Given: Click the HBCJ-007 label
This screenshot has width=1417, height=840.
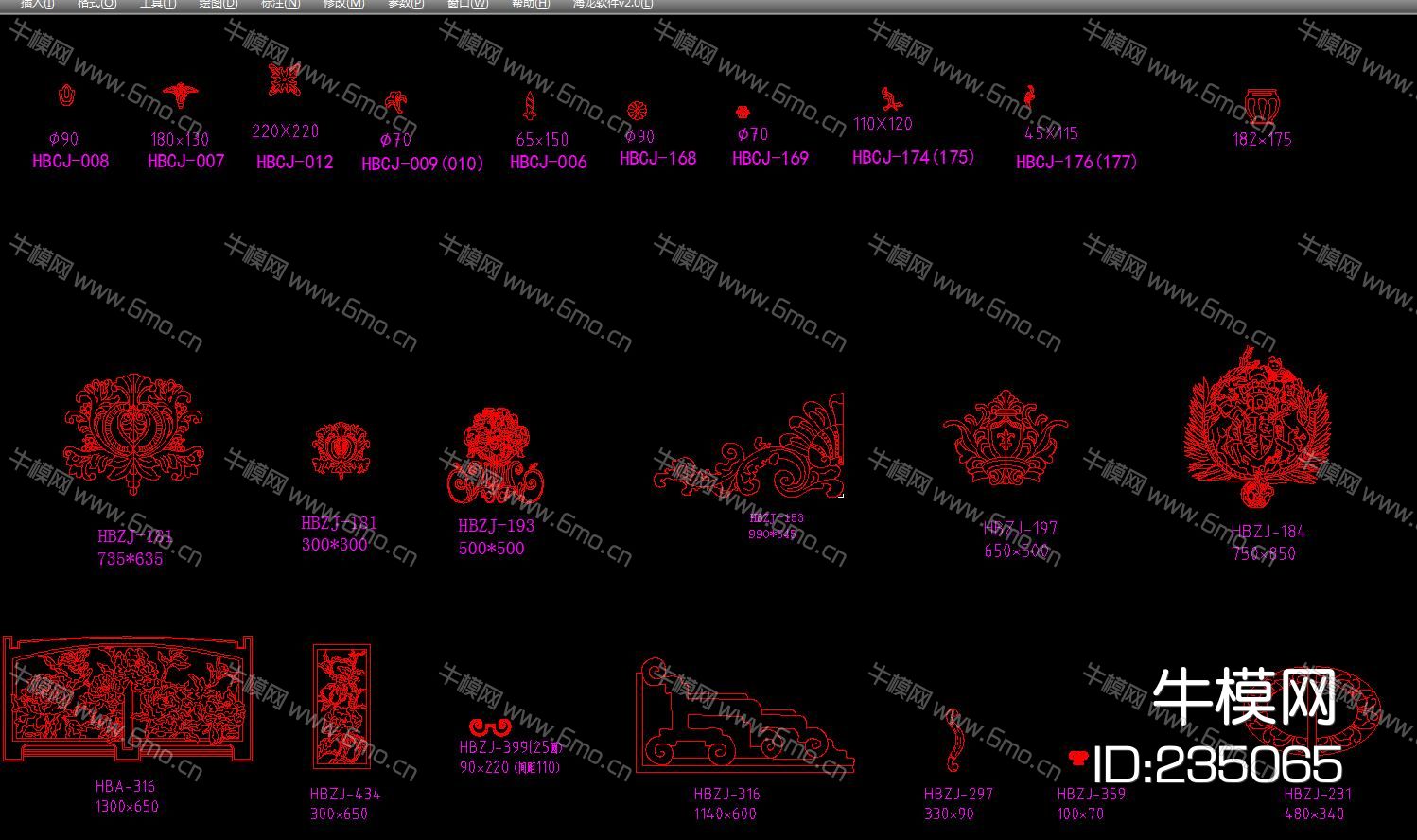Looking at the screenshot, I should pyautogui.click(x=186, y=161).
